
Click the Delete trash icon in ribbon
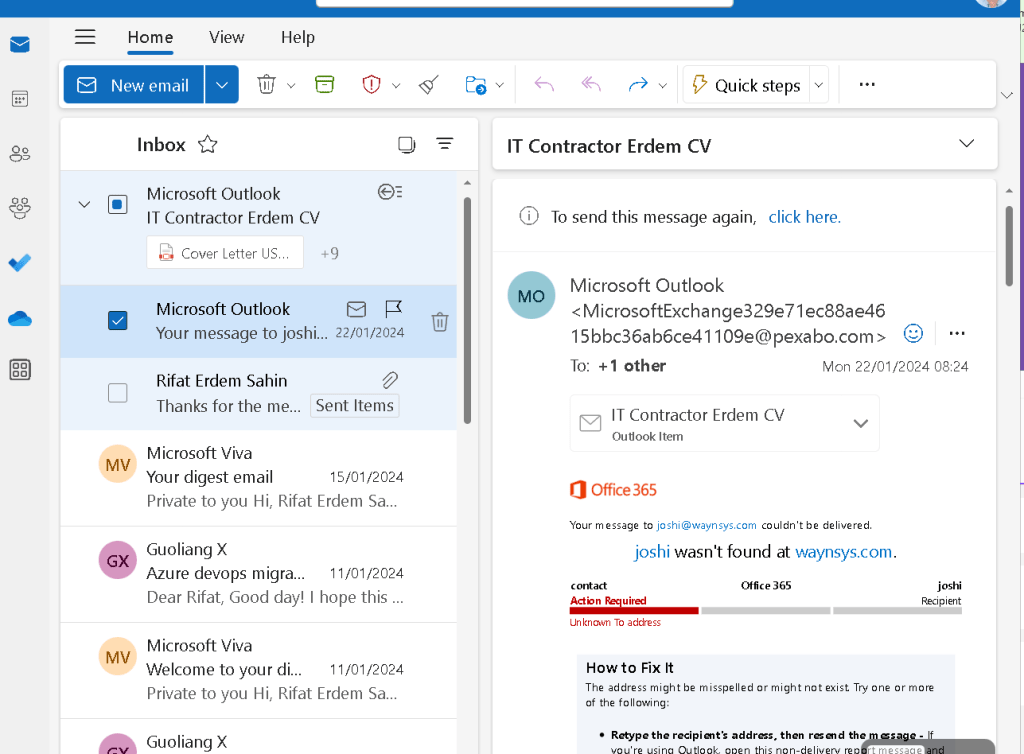coord(266,84)
